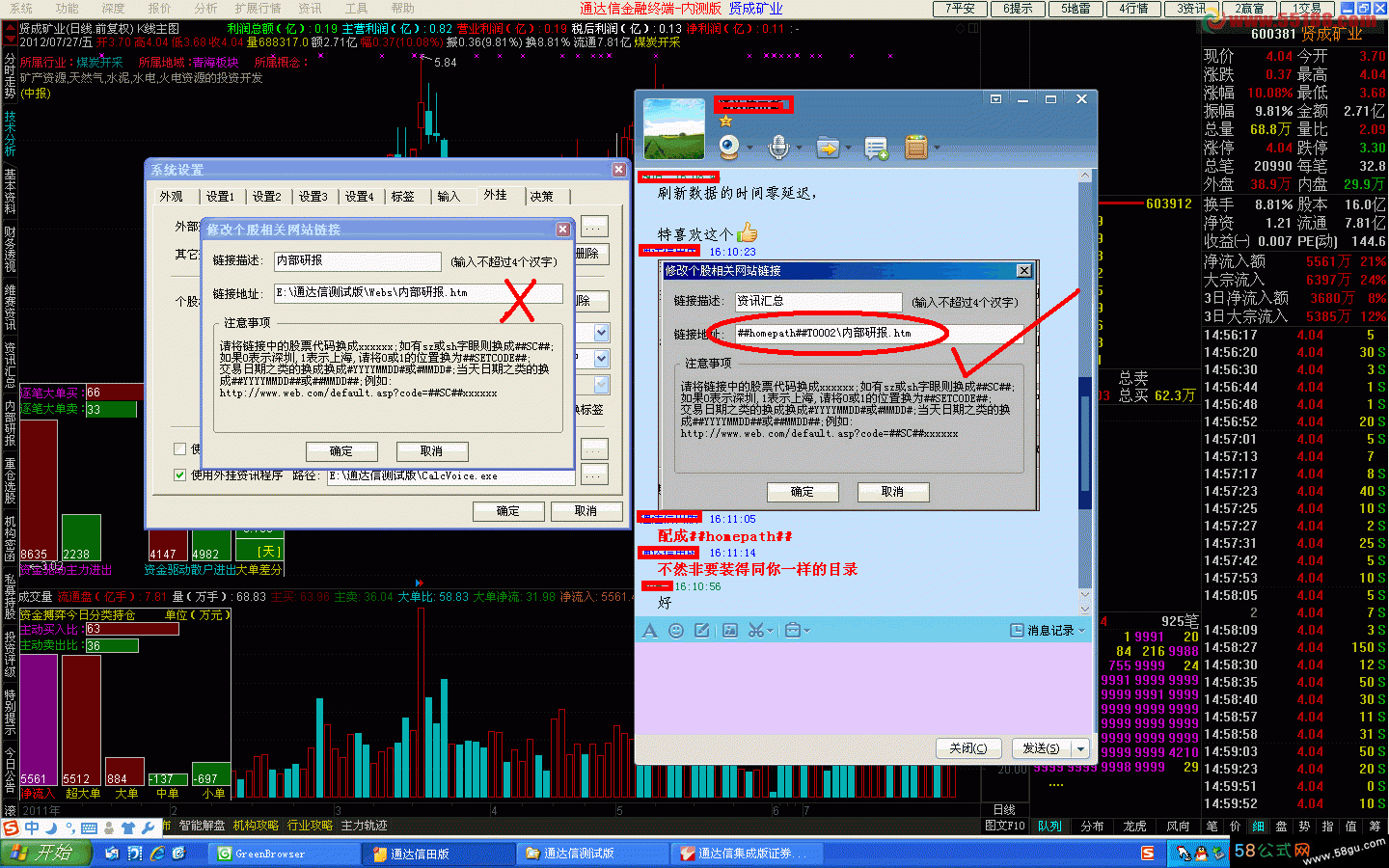Switch to GreenBrowser taskbar item
This screenshot has width=1389, height=868.
coord(285,854)
